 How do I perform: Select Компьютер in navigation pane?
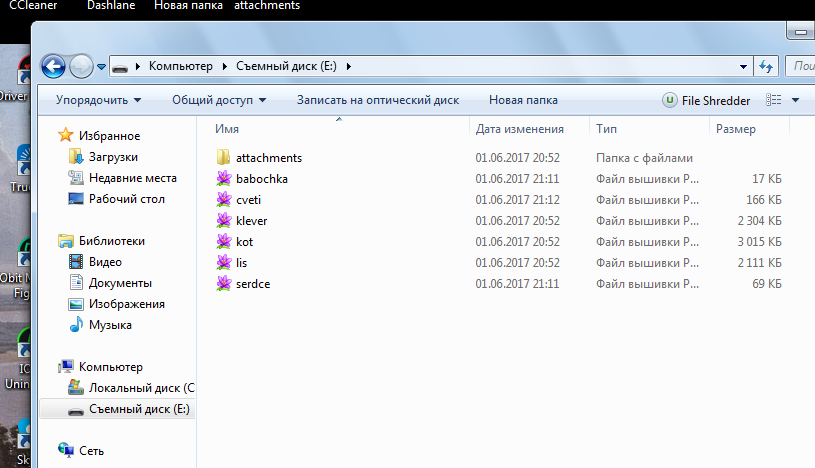(x=110, y=367)
